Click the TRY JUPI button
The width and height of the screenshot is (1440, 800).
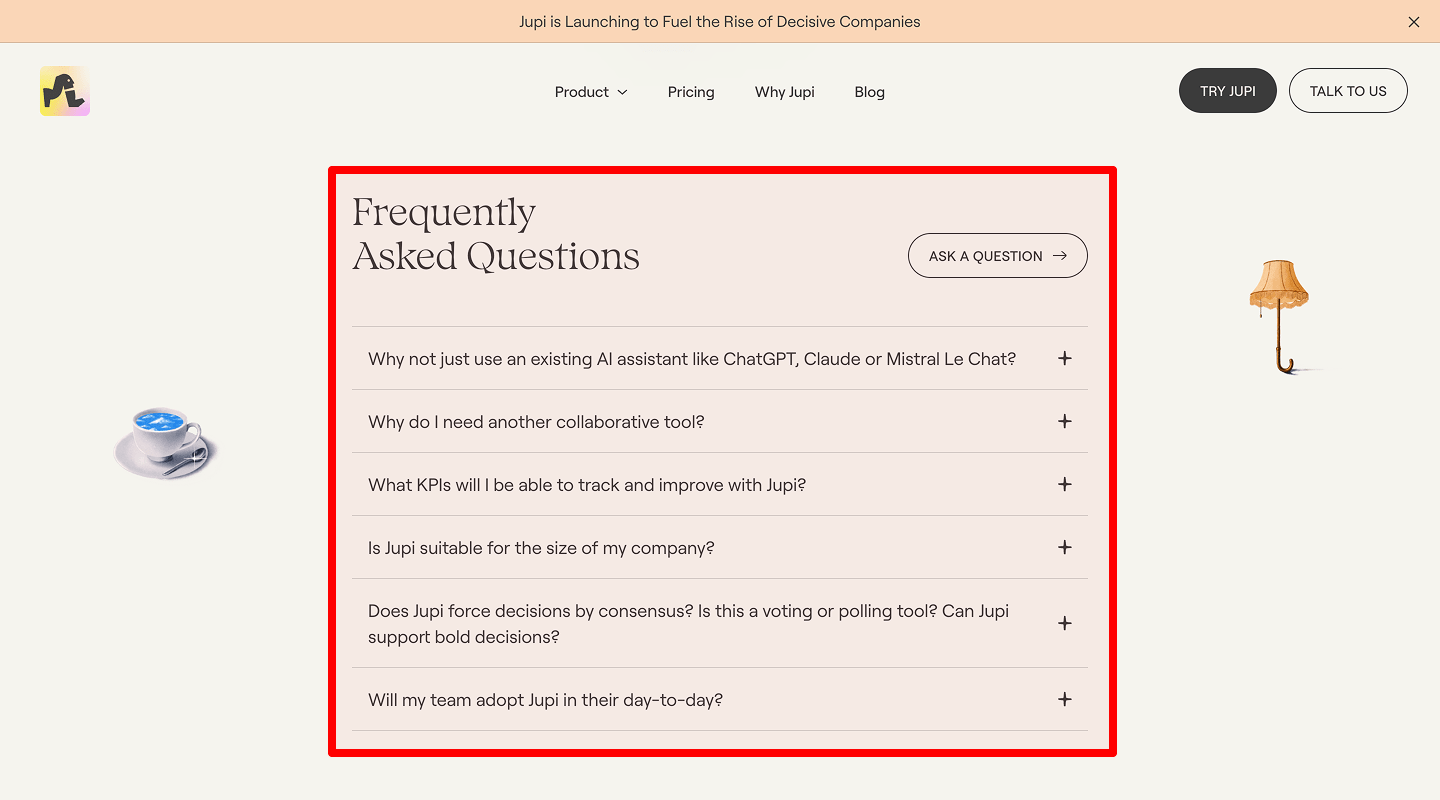pos(1227,90)
